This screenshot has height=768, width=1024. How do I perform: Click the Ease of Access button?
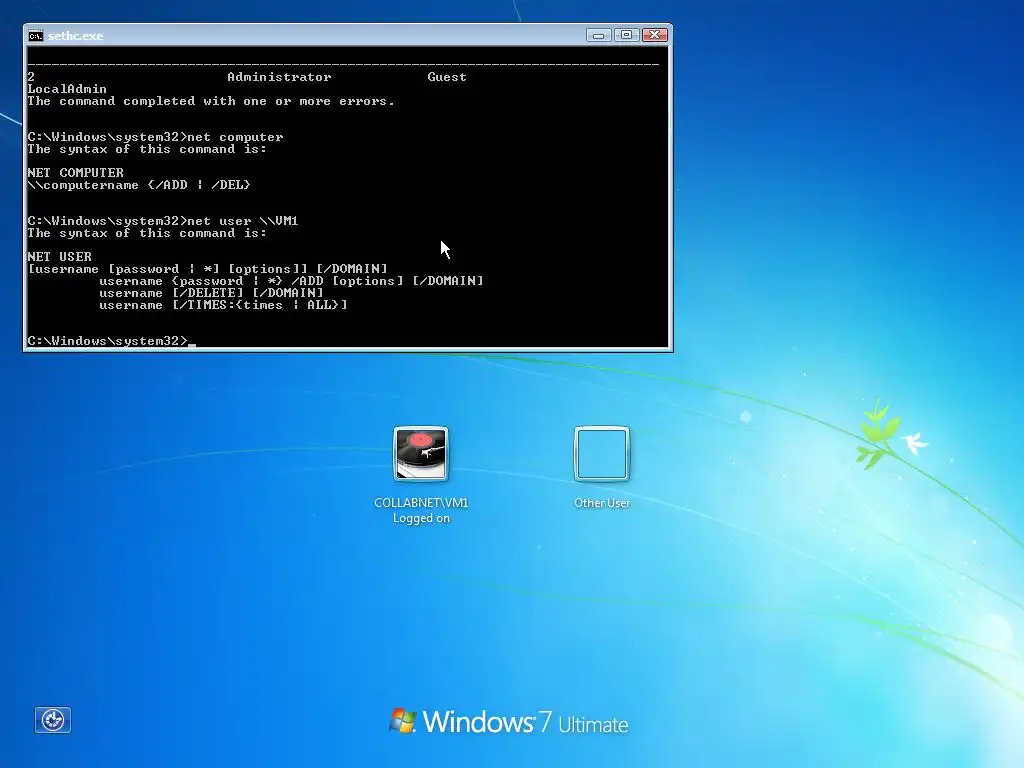coord(52,720)
